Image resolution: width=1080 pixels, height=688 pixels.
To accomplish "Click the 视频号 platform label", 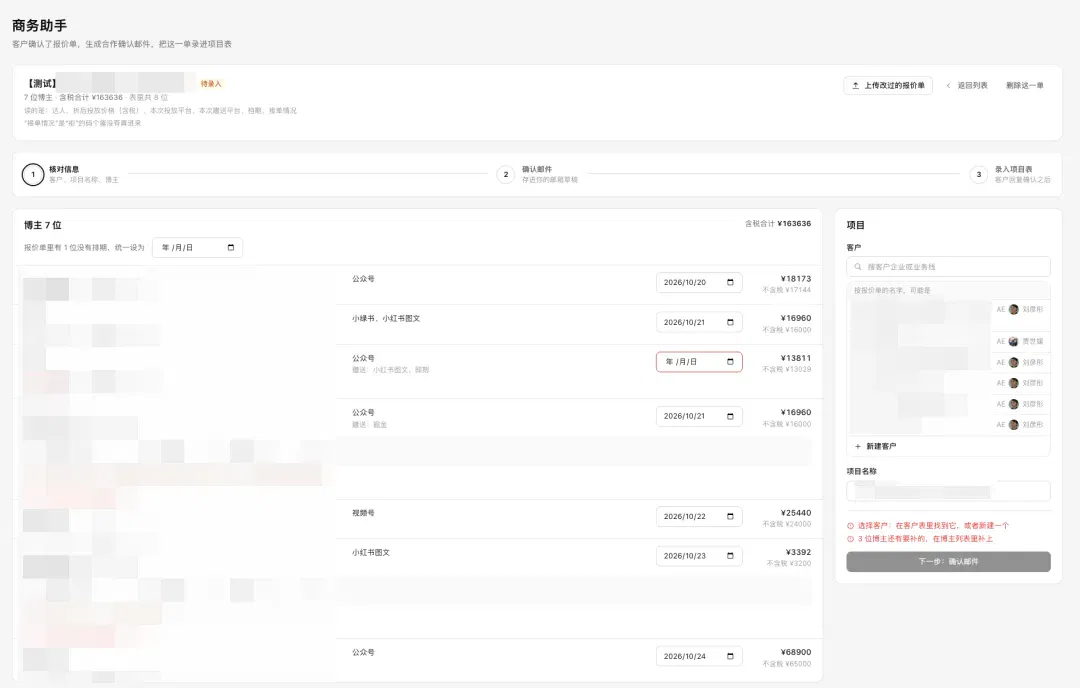I will pos(363,513).
